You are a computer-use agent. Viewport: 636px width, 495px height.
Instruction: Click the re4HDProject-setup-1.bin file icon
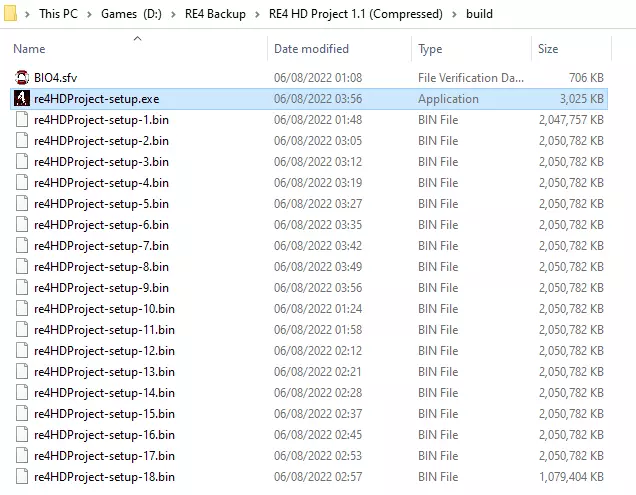[22, 120]
